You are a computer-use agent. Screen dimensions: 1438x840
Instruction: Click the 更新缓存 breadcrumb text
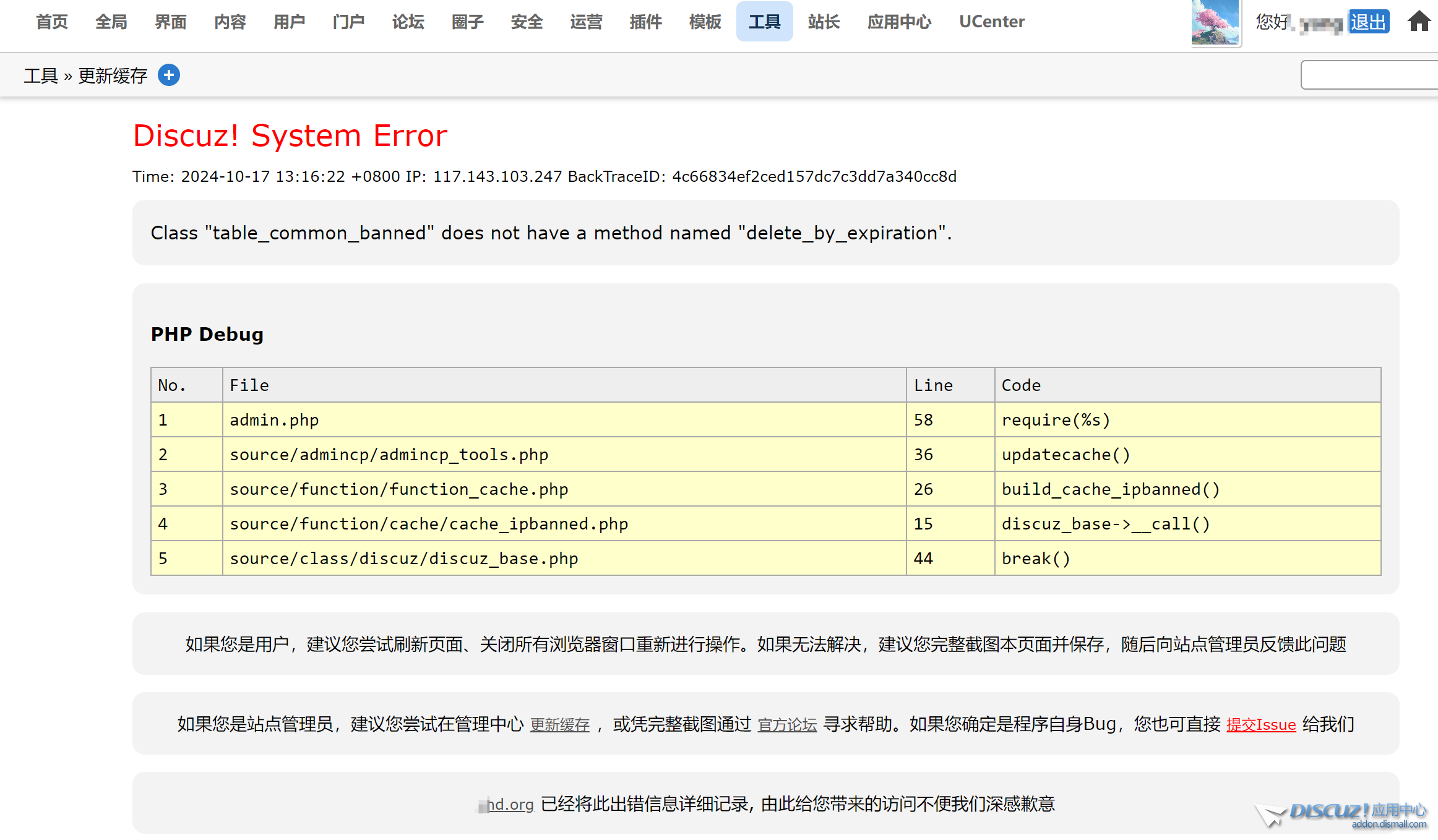[x=113, y=75]
